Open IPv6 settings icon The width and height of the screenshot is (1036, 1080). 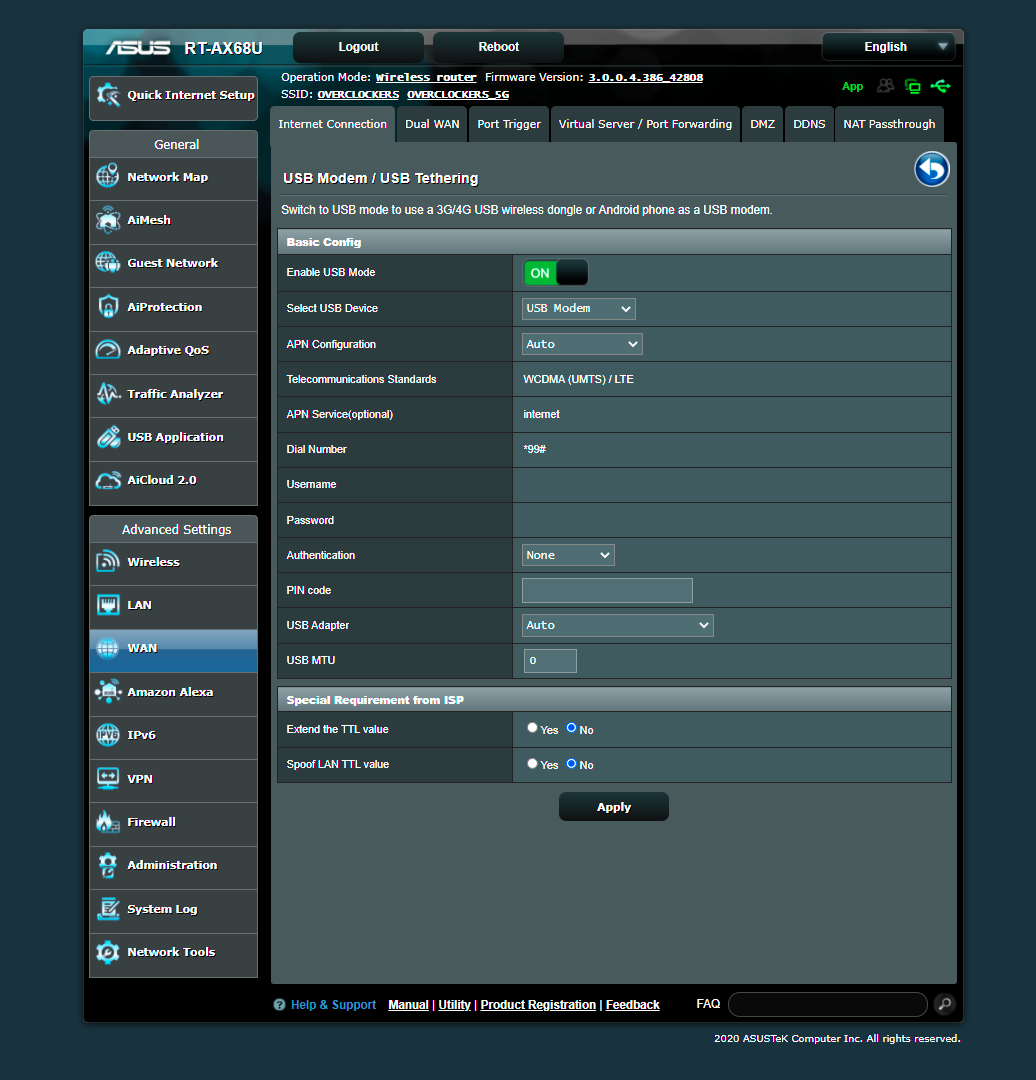pos(107,735)
